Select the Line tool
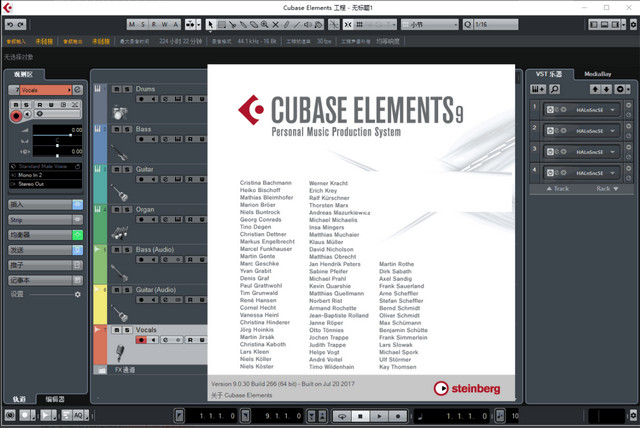Screen dimensions: 640x428 [297, 25]
